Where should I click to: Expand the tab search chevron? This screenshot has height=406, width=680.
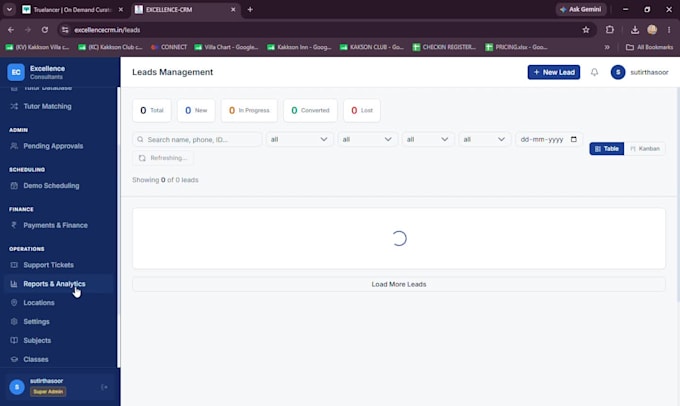[9, 9]
